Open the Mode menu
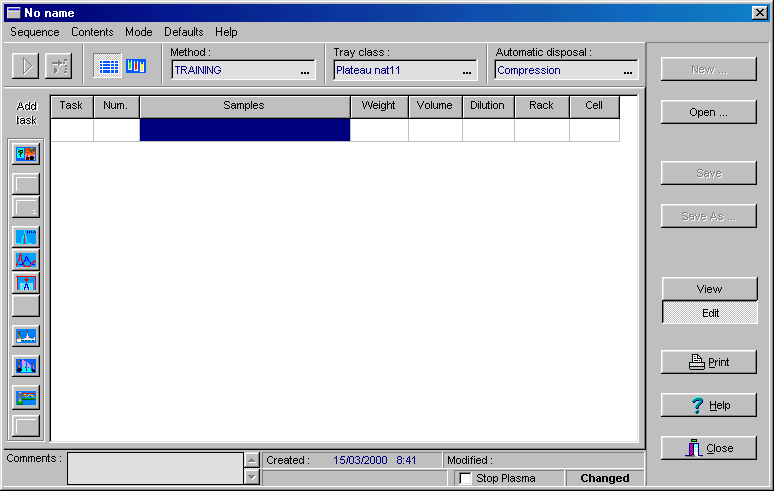The image size is (774, 491). (139, 32)
